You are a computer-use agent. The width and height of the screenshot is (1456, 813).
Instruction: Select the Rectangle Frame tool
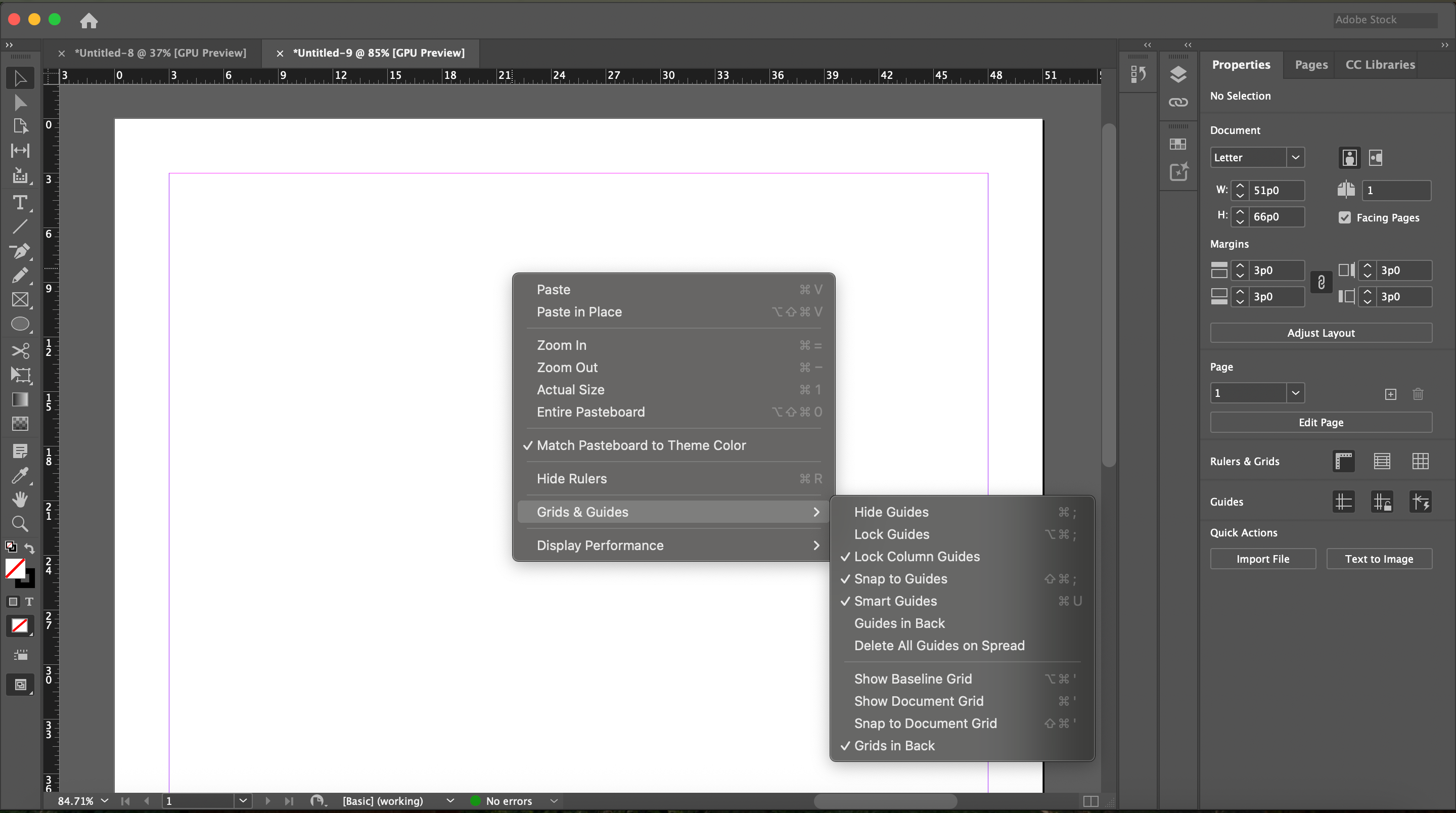pos(20,300)
